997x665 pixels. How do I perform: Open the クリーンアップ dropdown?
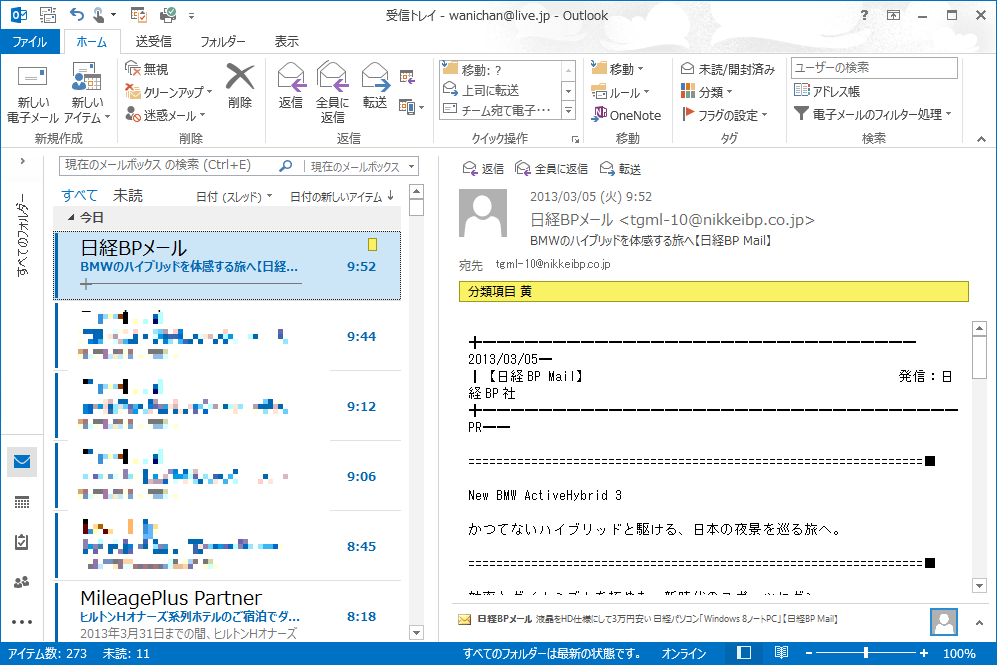[168, 92]
